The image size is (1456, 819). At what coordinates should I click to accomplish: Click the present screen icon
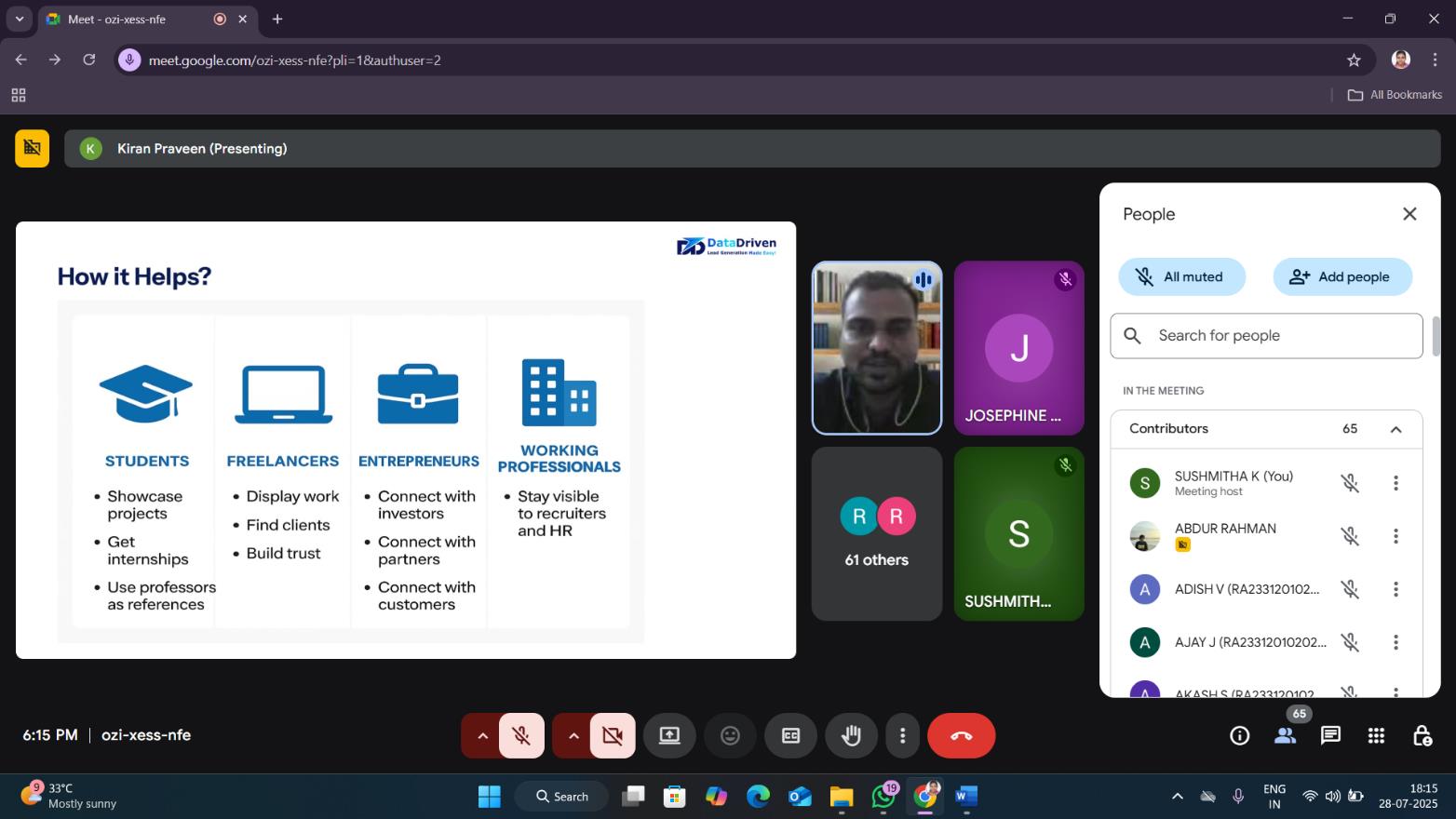tap(669, 735)
